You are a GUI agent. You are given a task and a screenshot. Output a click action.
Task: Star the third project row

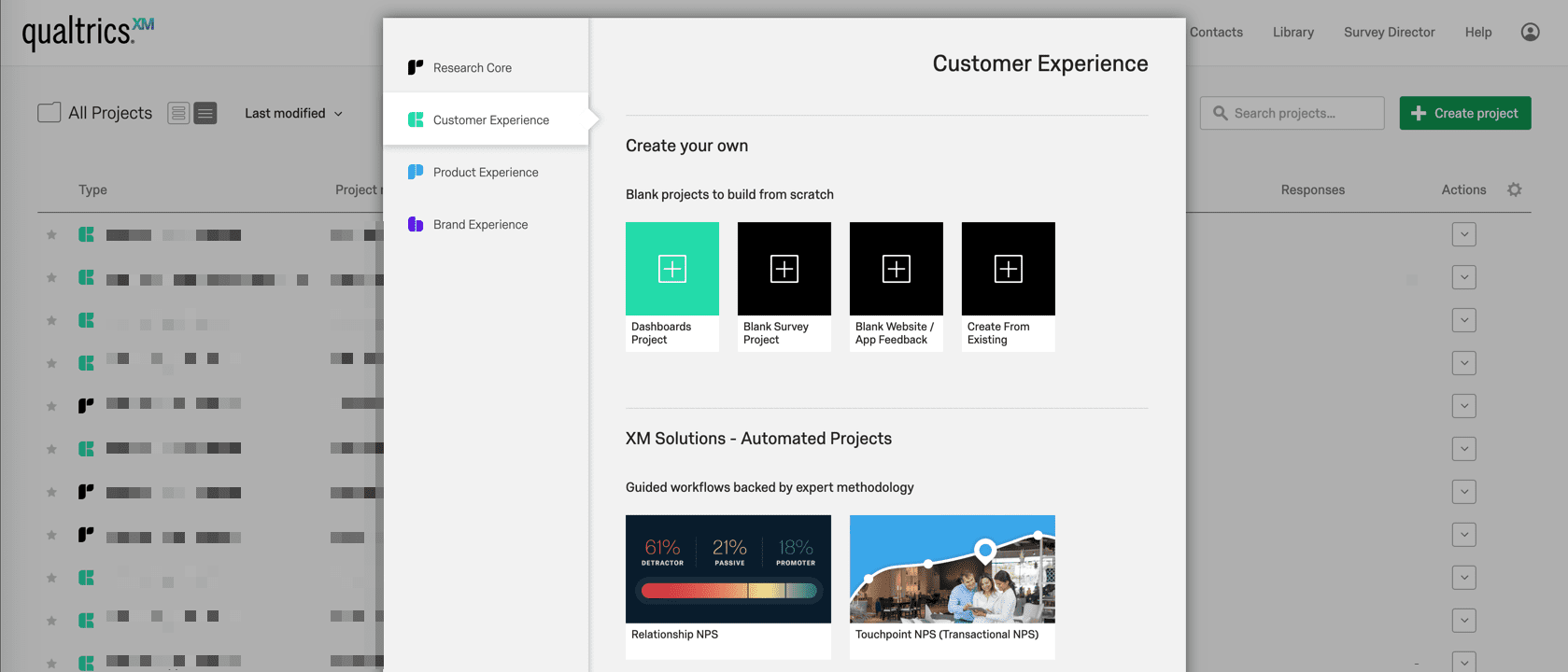pyautogui.click(x=51, y=320)
